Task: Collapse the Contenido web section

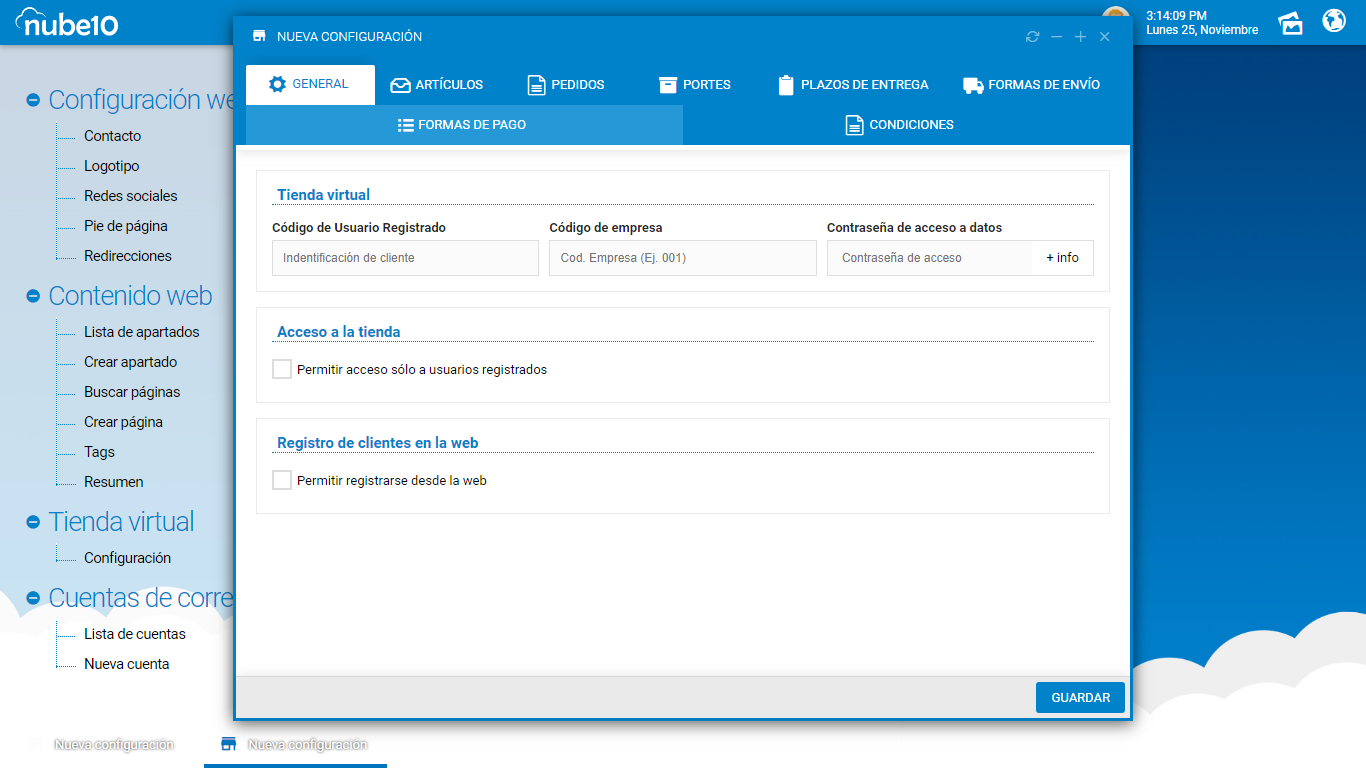Action: [33, 296]
